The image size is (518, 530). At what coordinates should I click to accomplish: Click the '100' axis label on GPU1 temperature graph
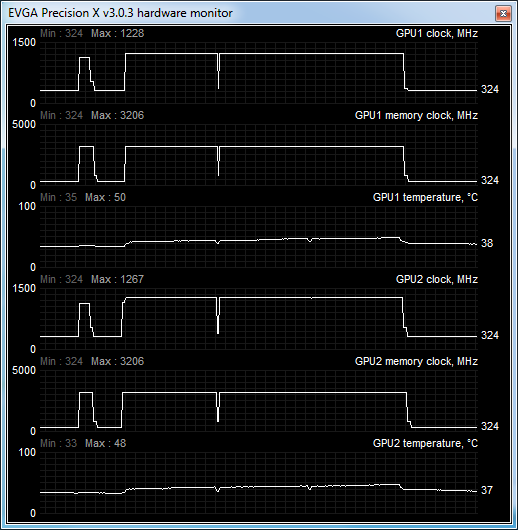pyautogui.click(x=27, y=207)
